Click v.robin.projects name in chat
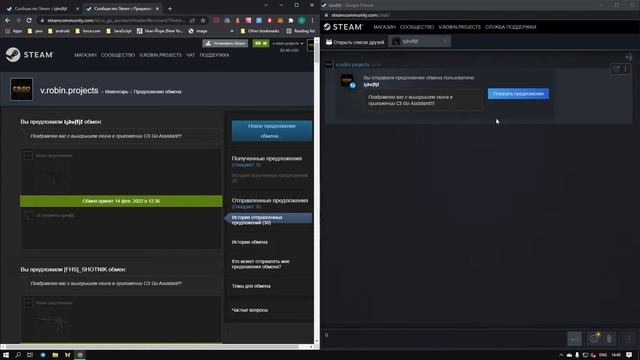 coord(352,64)
